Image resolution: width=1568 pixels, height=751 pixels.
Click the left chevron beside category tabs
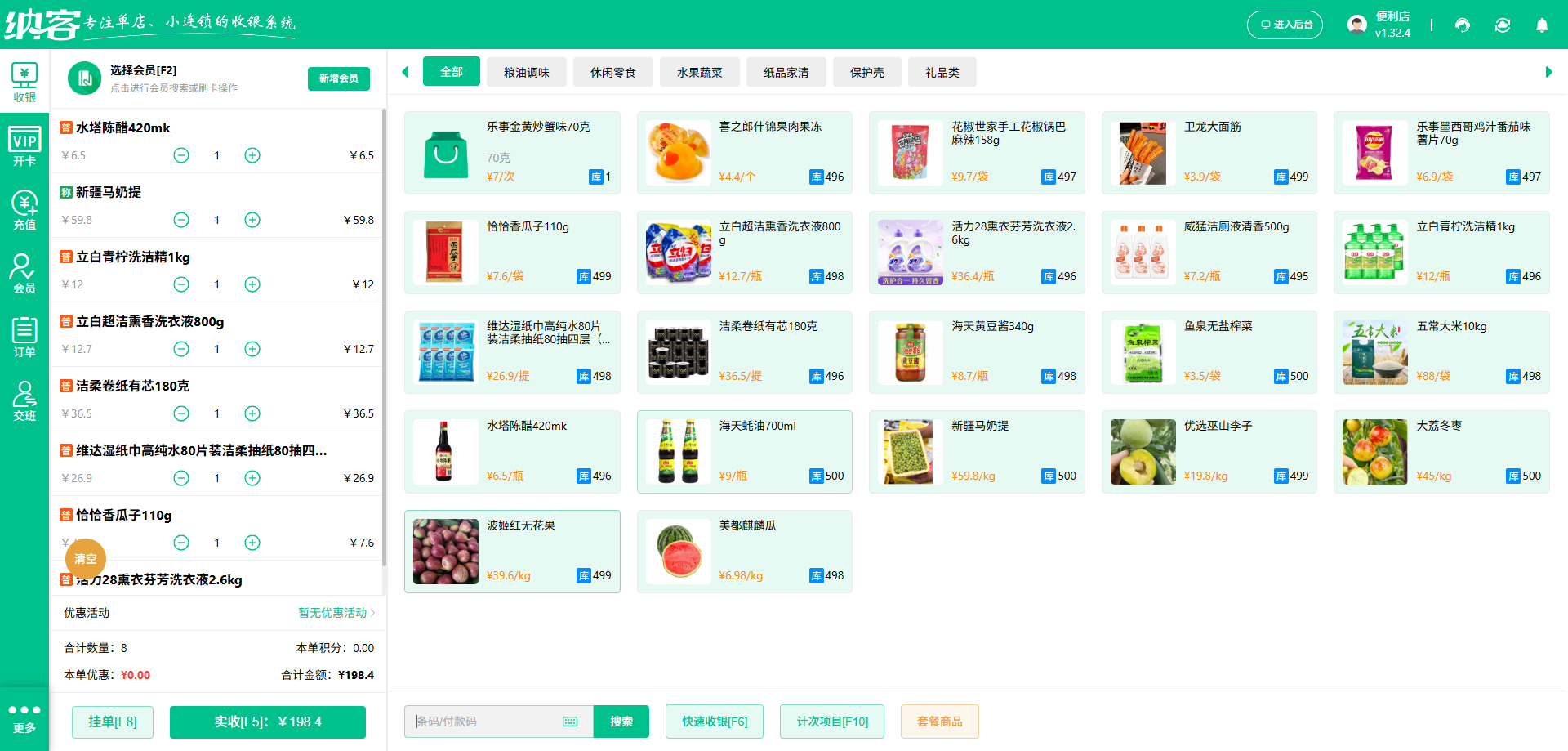tap(406, 72)
